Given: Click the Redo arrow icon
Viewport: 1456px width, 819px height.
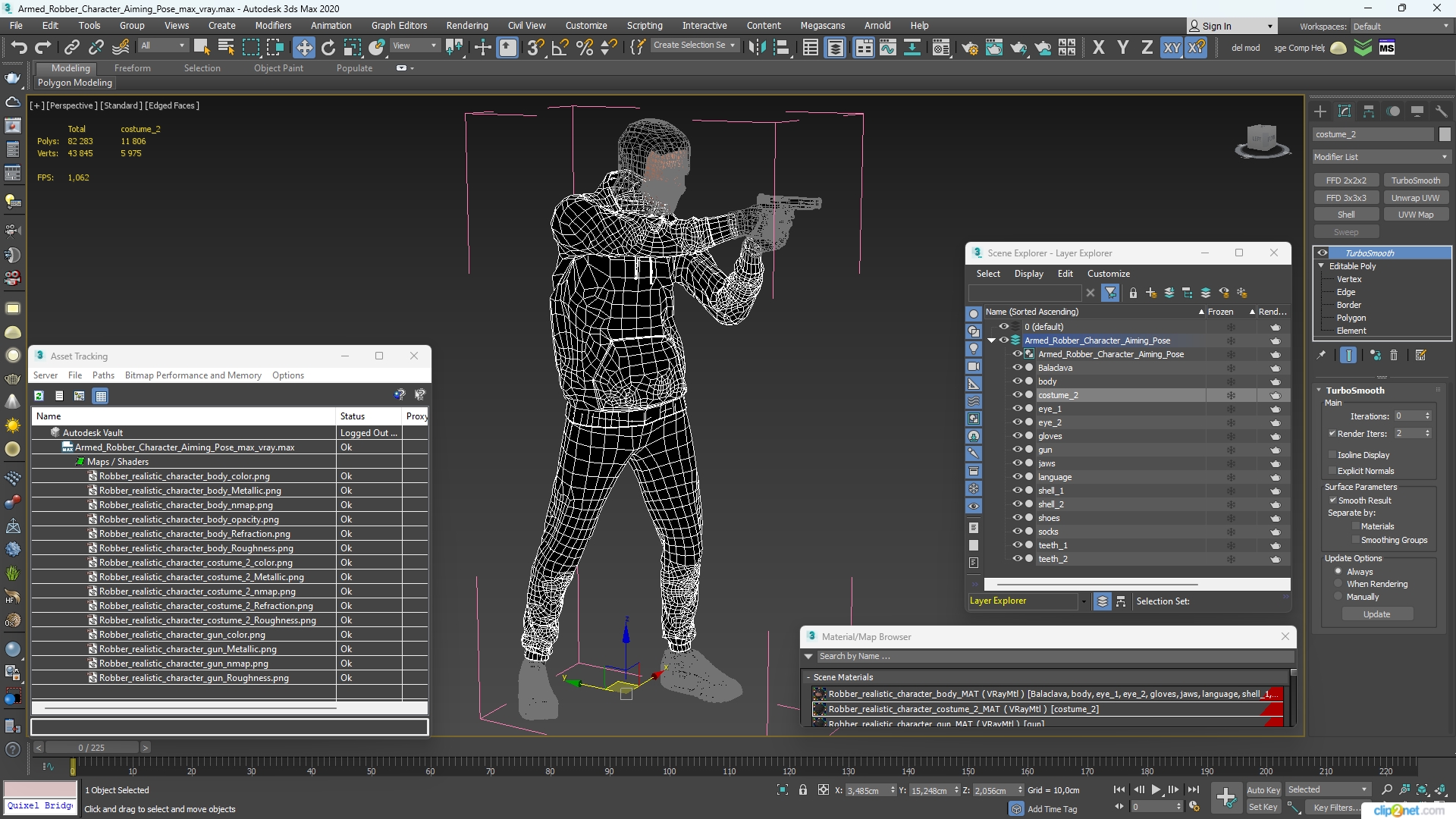Looking at the screenshot, I should [43, 48].
